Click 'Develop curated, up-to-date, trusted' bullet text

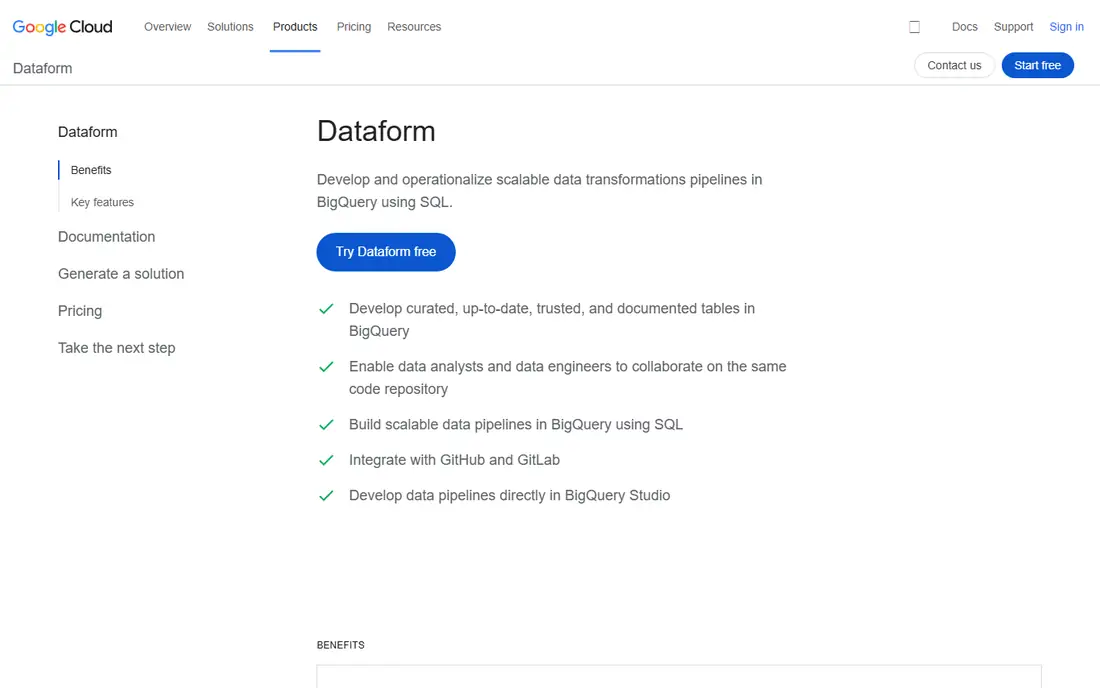click(552, 320)
